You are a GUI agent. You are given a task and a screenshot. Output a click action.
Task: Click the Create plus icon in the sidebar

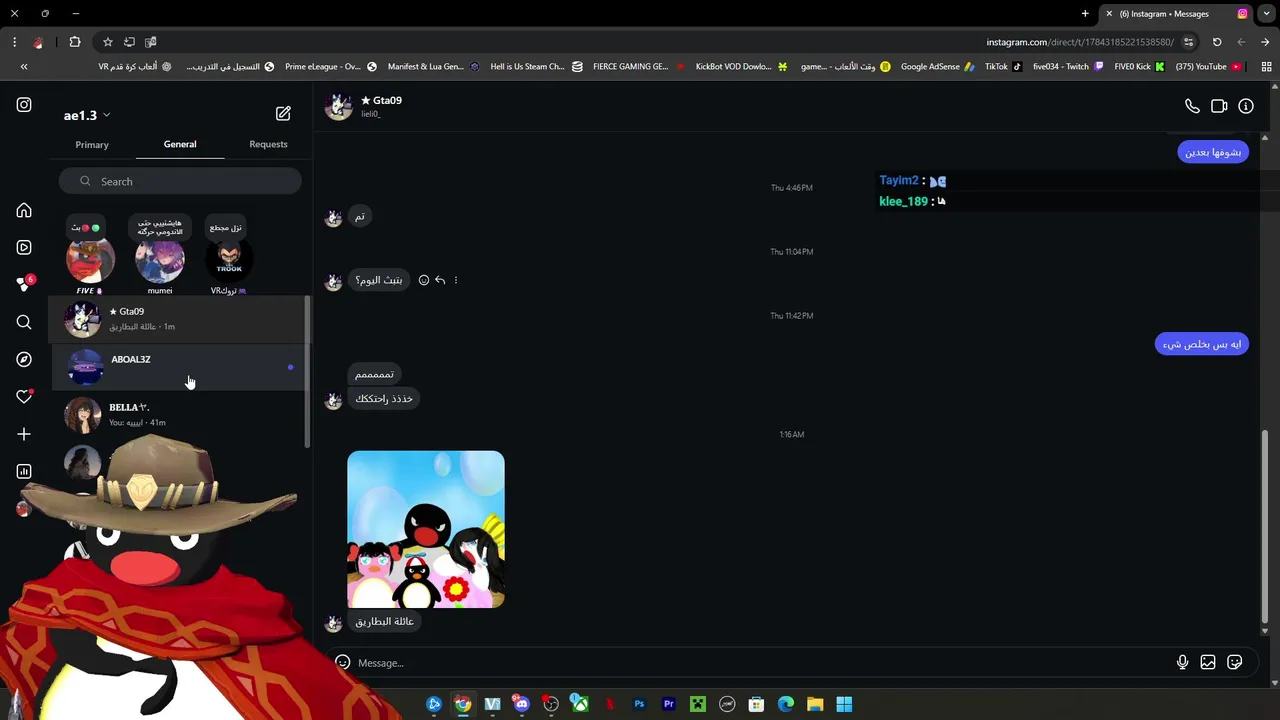[x=24, y=434]
